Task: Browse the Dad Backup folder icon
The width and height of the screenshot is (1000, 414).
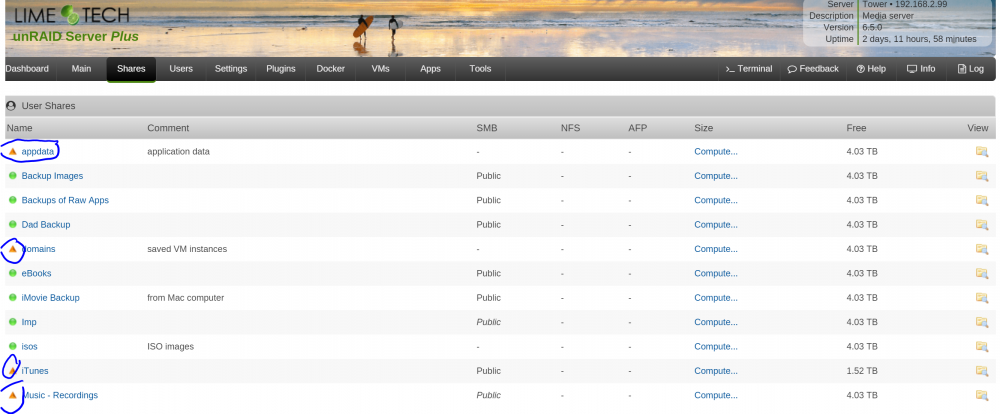Action: coord(982,225)
